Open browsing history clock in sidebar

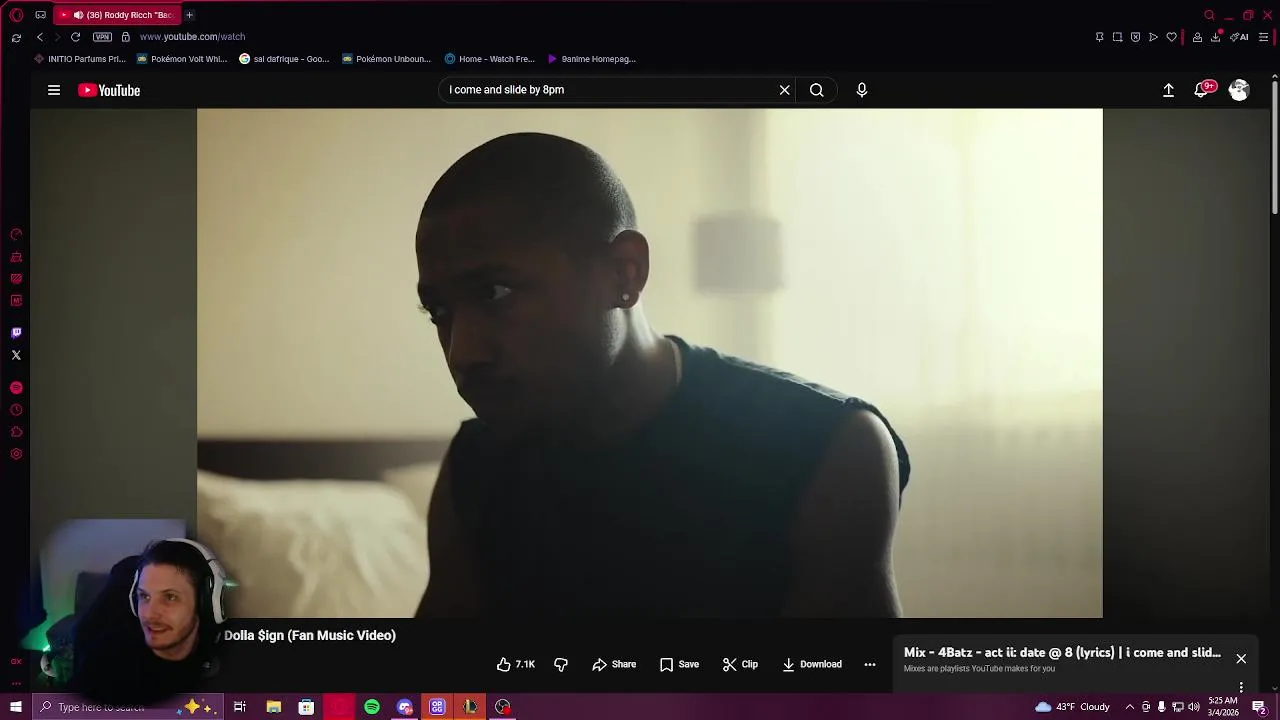pyautogui.click(x=16, y=410)
